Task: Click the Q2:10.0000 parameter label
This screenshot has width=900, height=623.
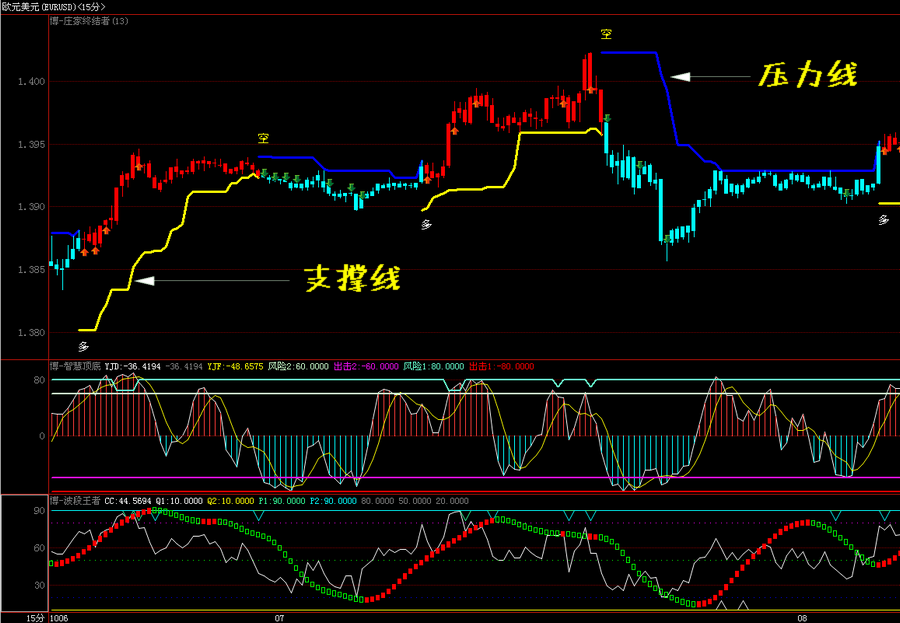Action: pos(230,501)
